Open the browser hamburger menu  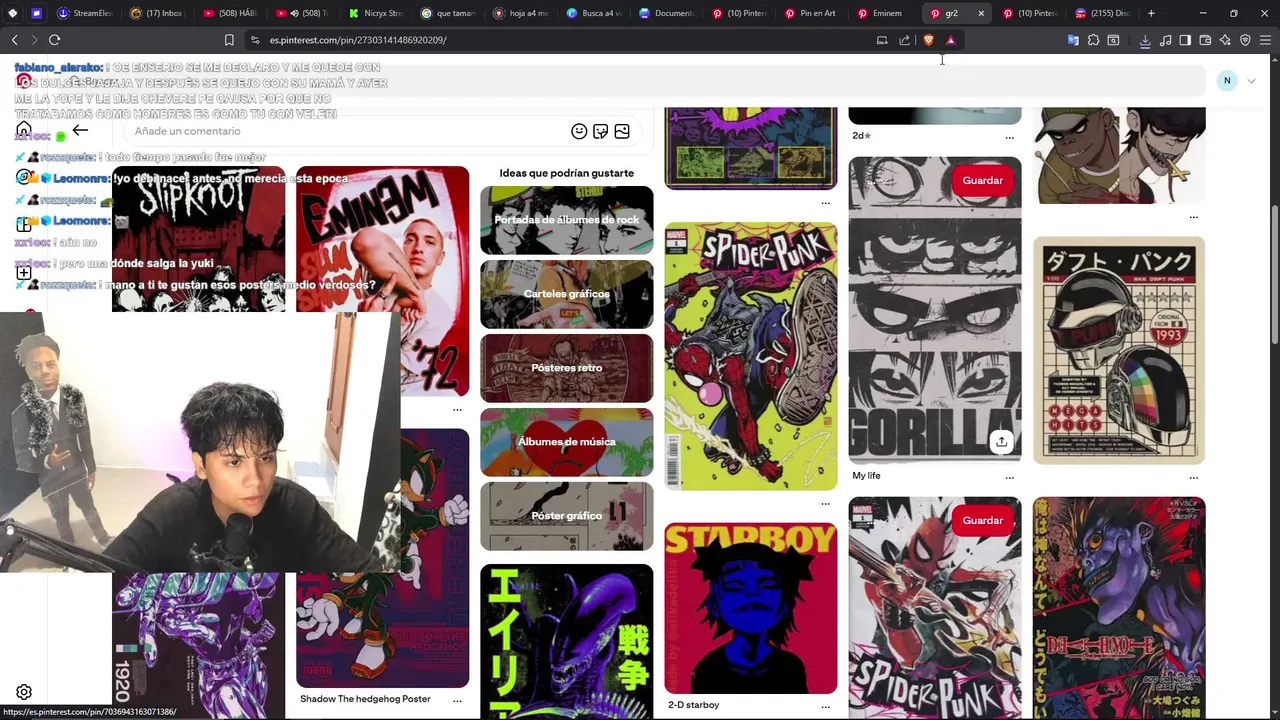coord(1266,40)
